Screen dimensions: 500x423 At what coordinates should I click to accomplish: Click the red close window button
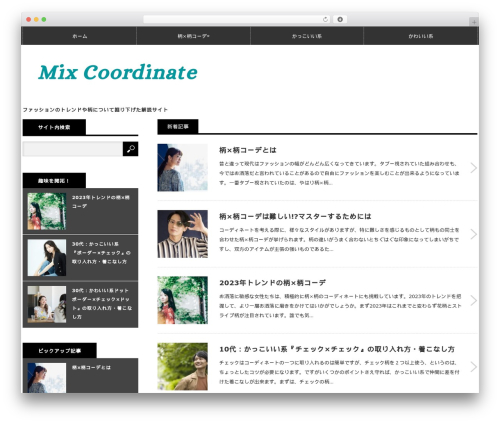point(29,19)
